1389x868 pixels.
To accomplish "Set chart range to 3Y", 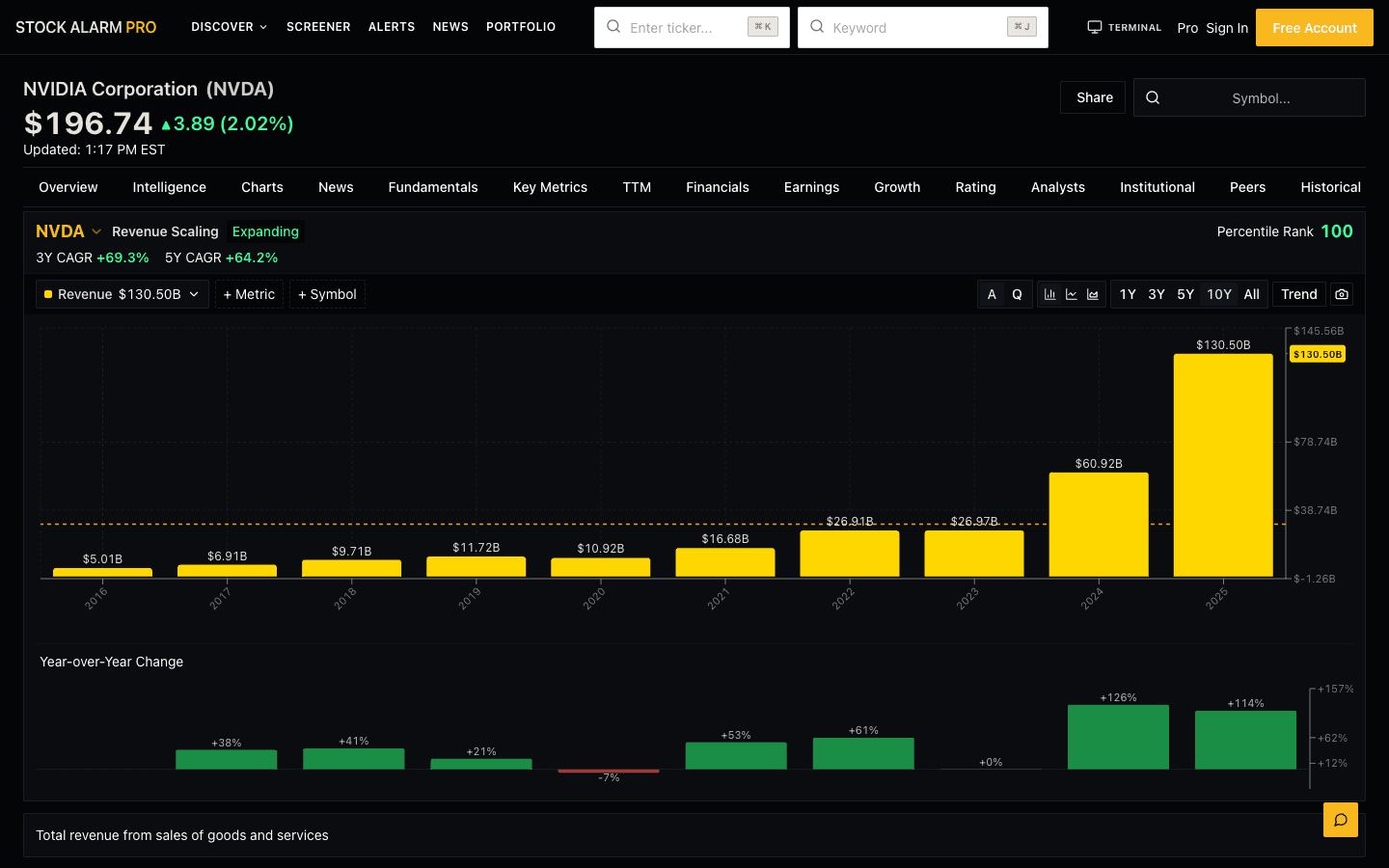I will 1157,294.
